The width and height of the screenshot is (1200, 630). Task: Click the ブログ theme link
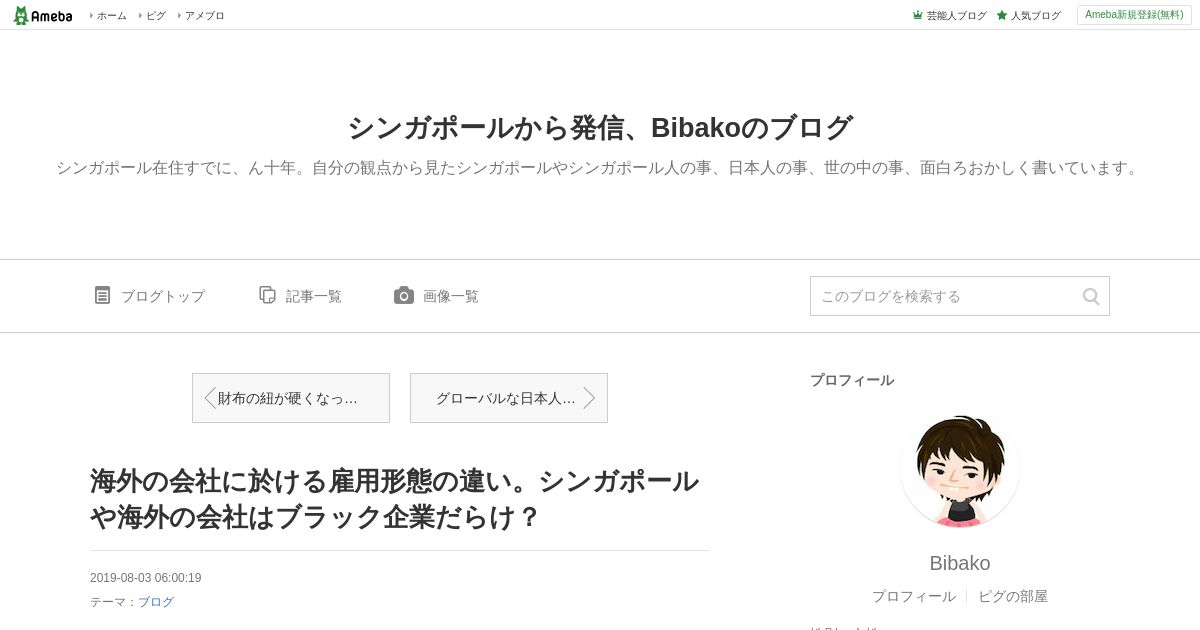(156, 602)
